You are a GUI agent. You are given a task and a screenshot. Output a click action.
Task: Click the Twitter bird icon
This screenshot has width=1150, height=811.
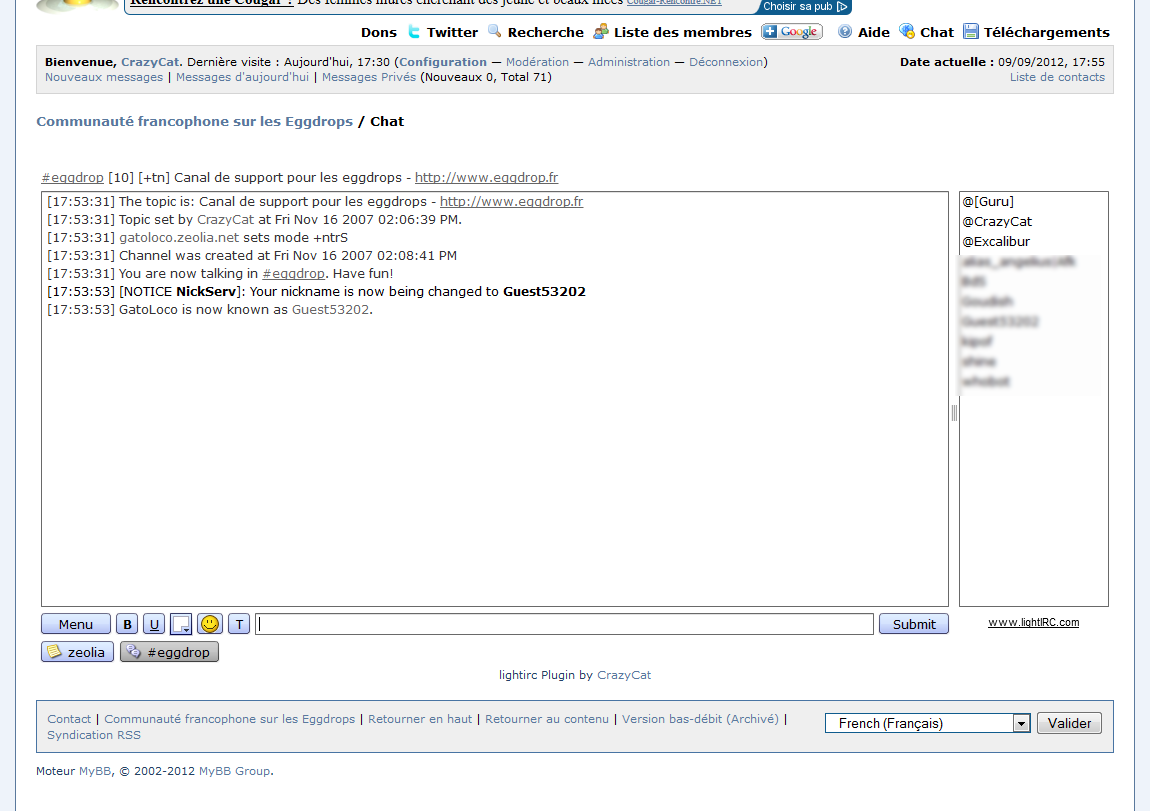click(414, 32)
